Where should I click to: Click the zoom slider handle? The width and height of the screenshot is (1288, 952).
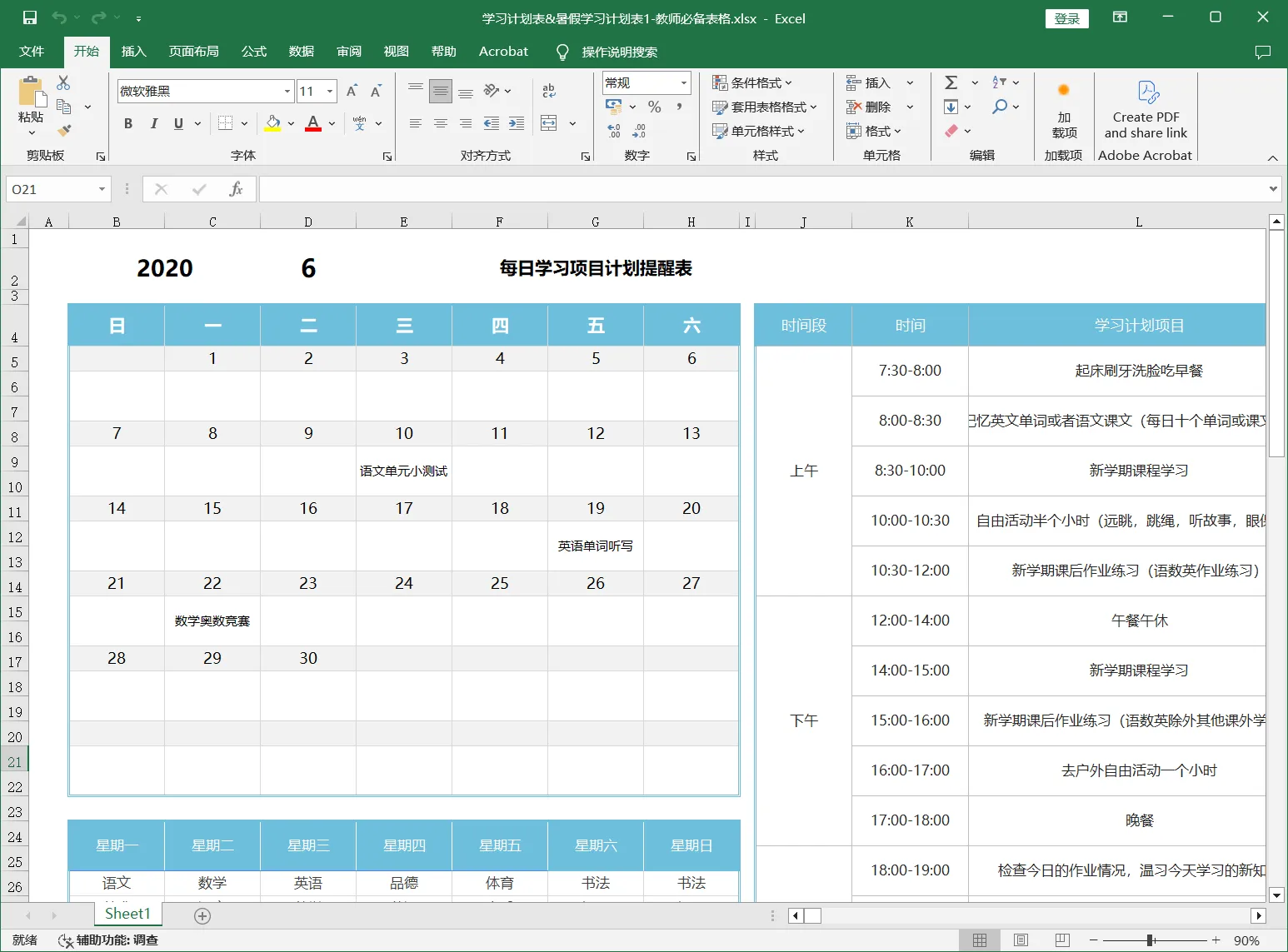[x=1151, y=940]
